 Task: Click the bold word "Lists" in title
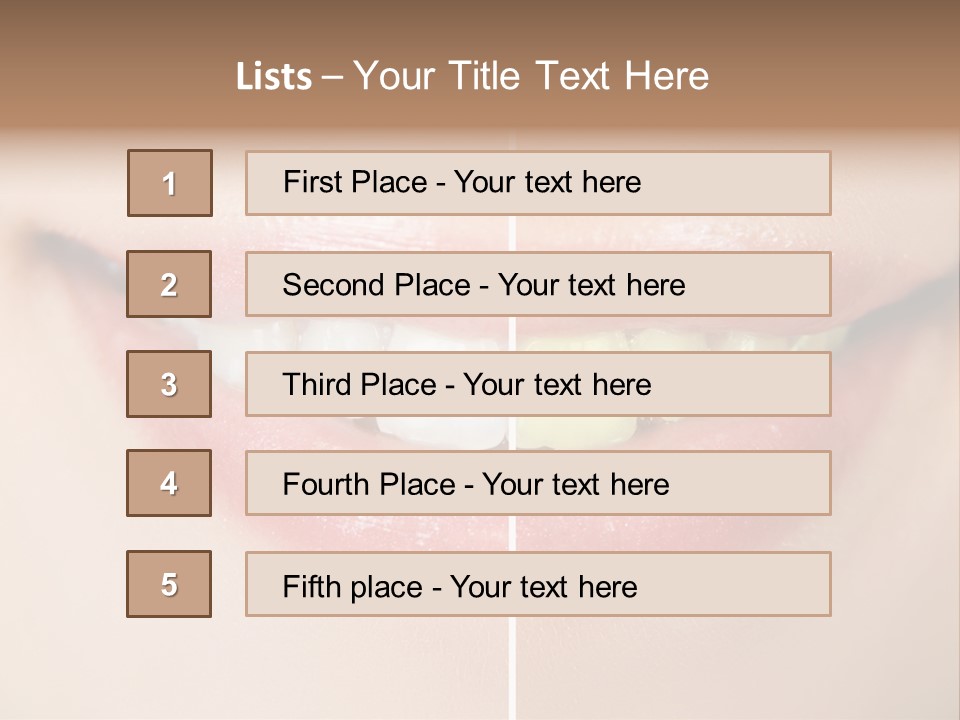(273, 77)
